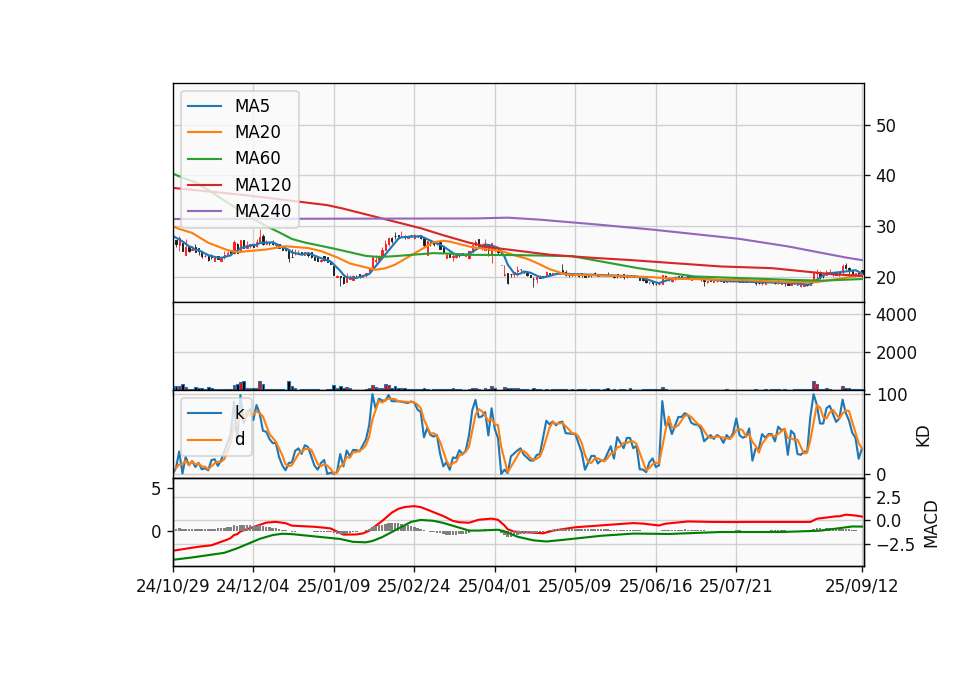Click the 25/07/21 date label

[736, 587]
